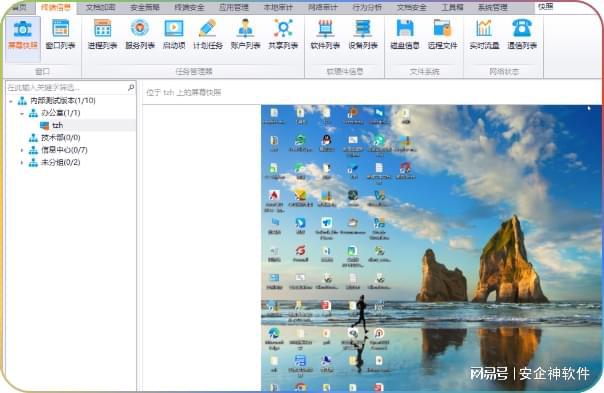Switch to the 首页 home tab
604x393 pixels.
(x=19, y=7)
